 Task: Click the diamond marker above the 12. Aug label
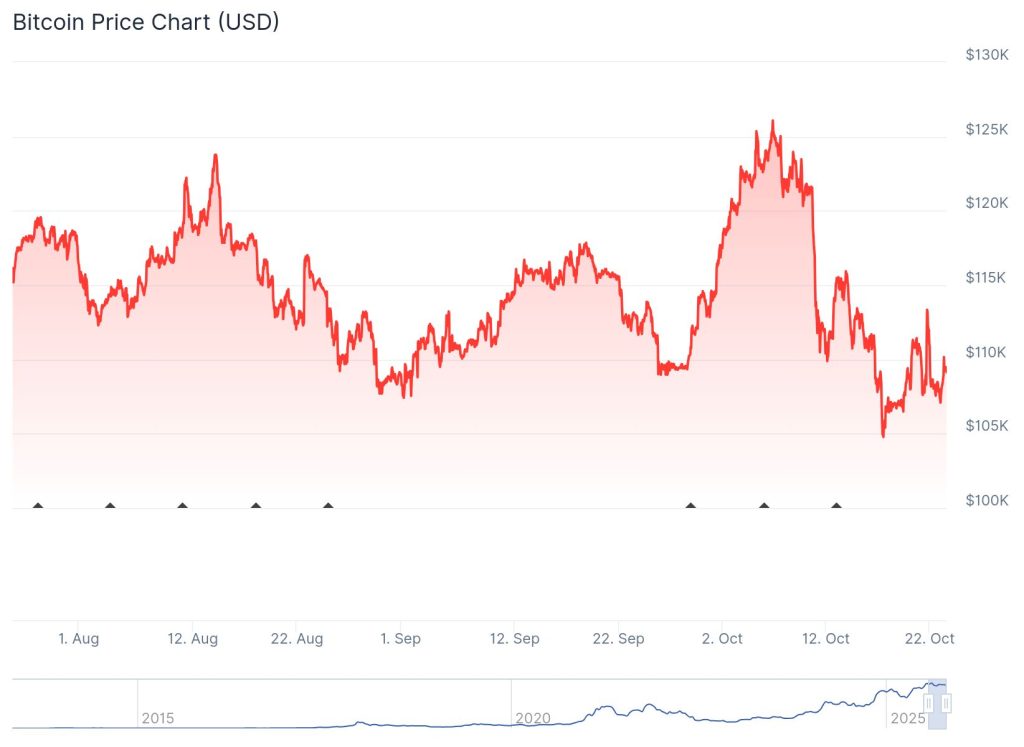point(182,505)
